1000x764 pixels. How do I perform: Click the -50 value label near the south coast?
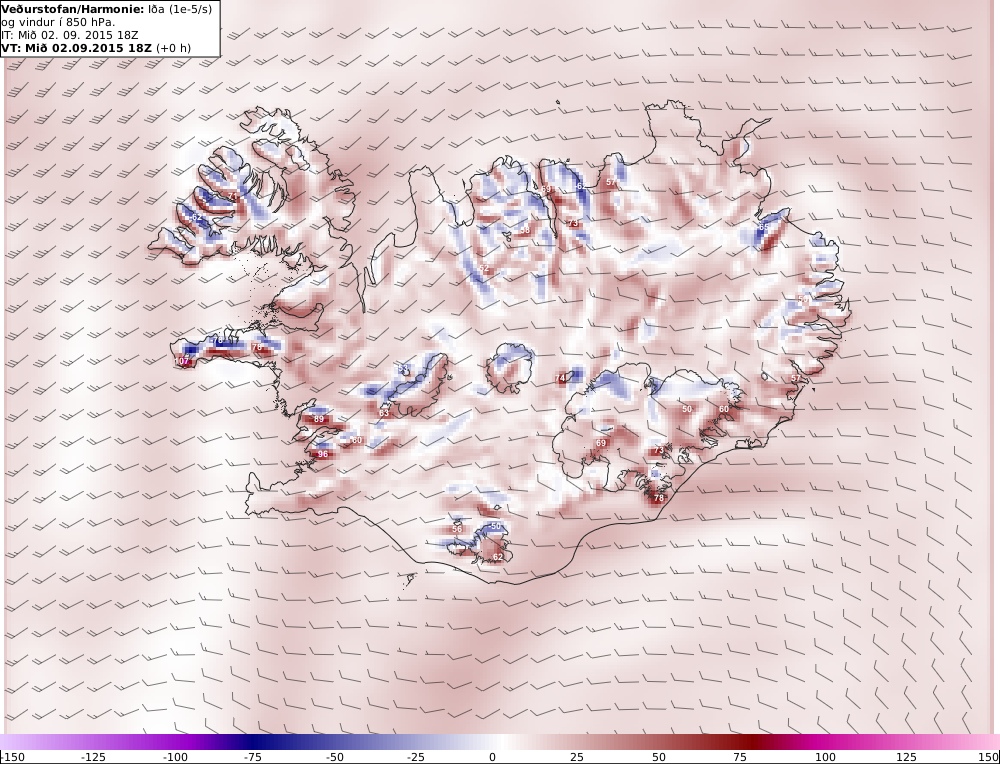(495, 526)
